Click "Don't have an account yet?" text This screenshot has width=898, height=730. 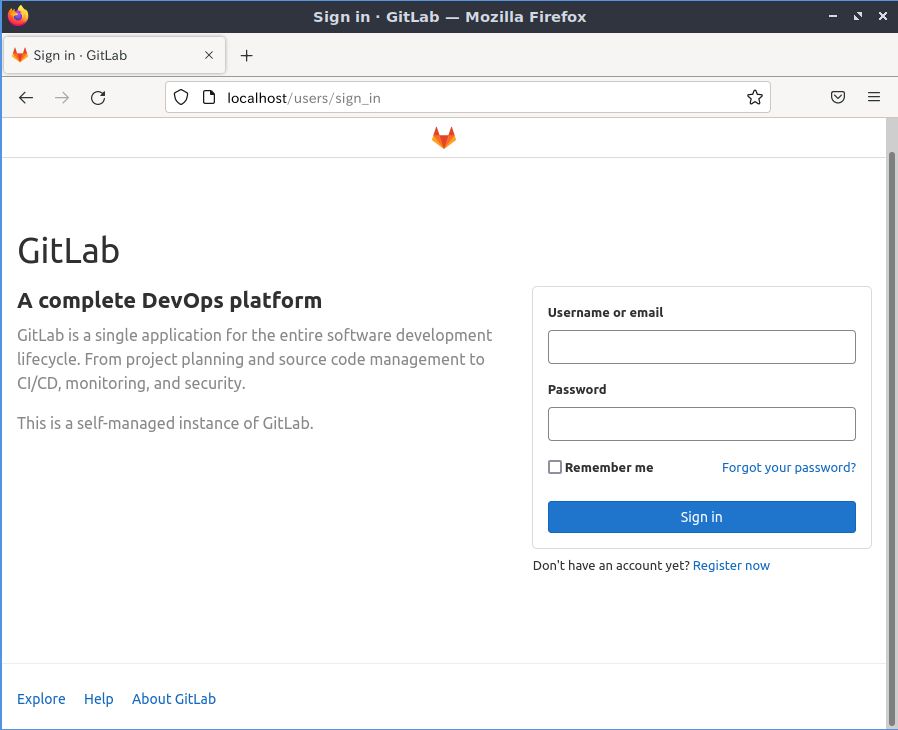click(x=611, y=566)
